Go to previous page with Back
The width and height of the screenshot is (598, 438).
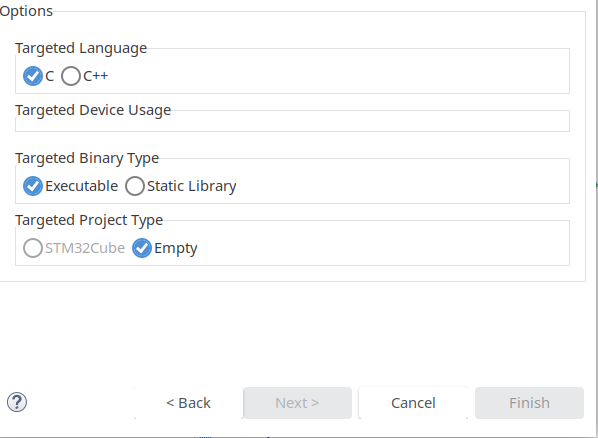pos(188,403)
